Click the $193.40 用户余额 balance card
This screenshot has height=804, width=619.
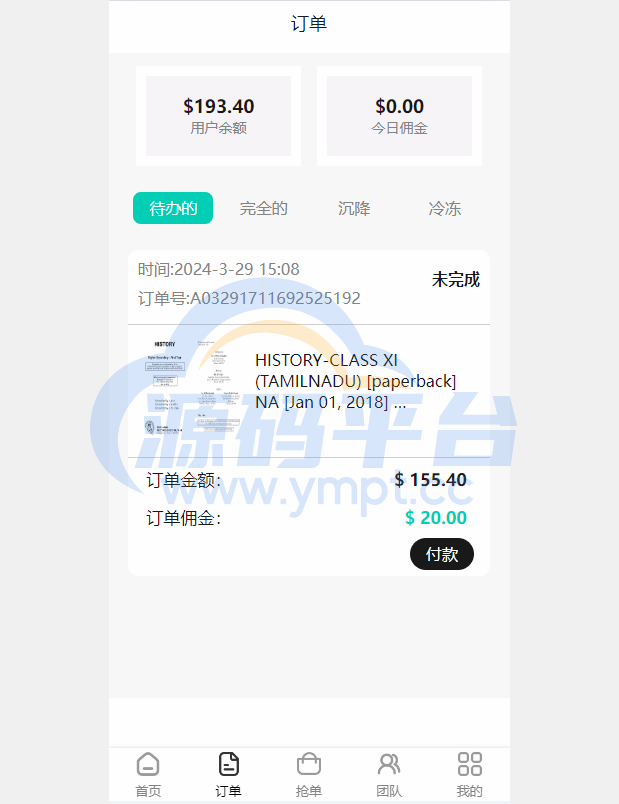[x=218, y=116]
